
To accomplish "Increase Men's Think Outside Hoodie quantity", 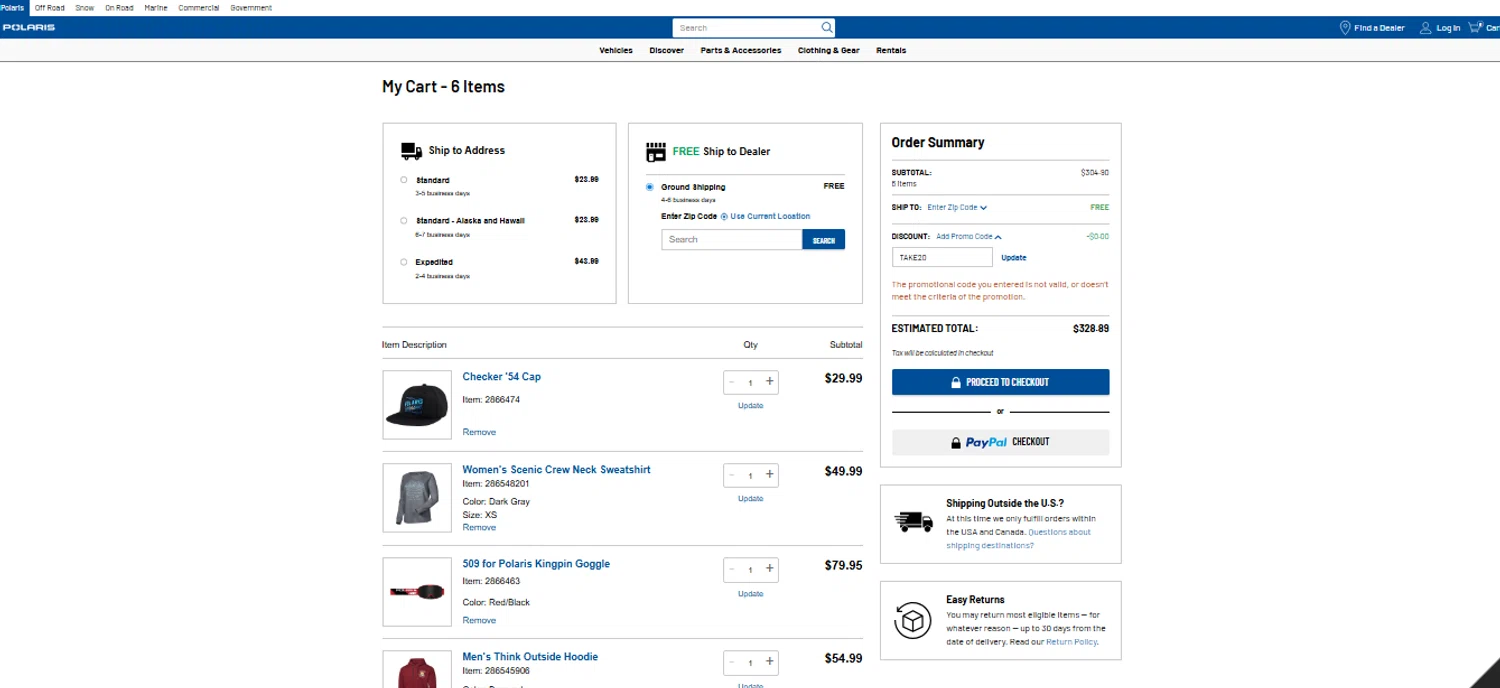I will tap(770, 661).
